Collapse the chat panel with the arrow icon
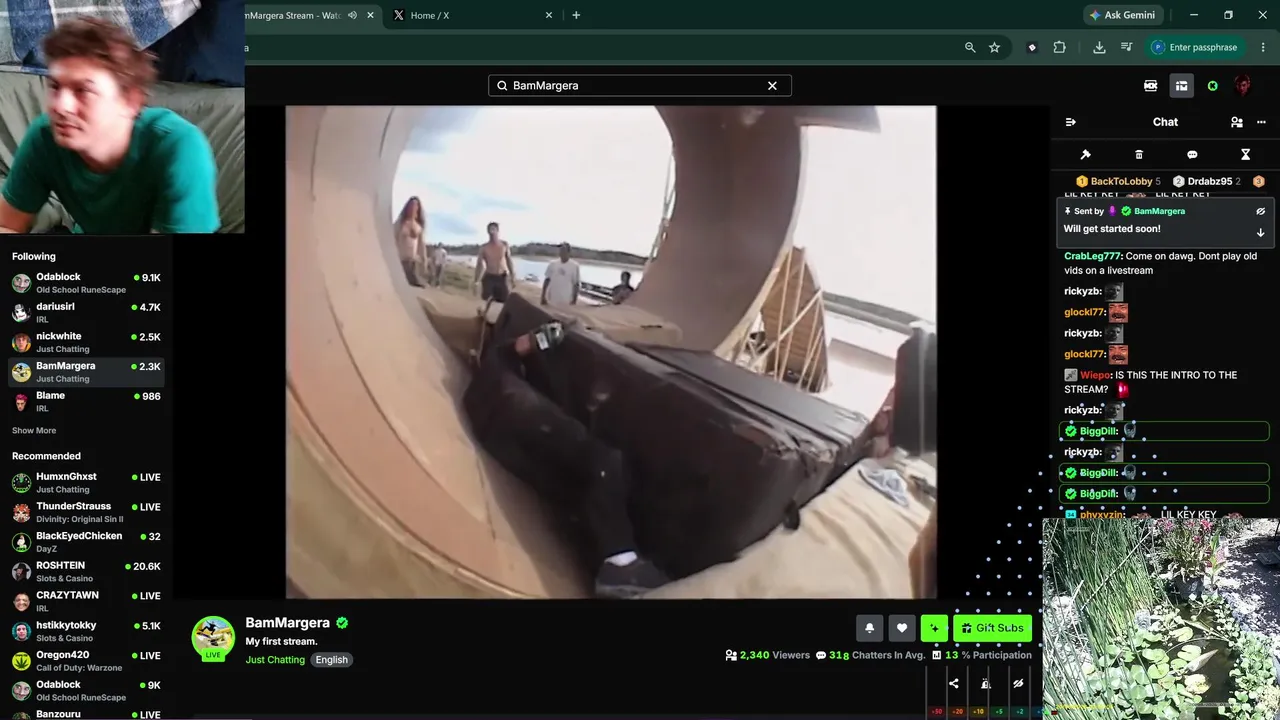Screen dimensions: 1280x720 pyautogui.click(x=1071, y=122)
